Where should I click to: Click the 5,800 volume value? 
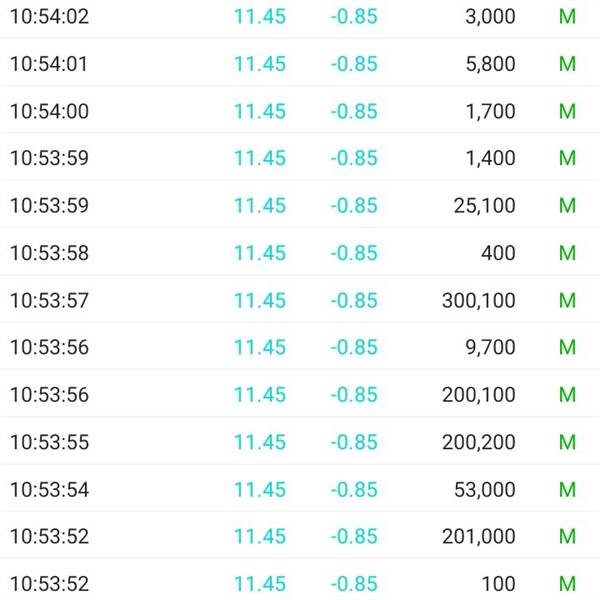coord(490,64)
